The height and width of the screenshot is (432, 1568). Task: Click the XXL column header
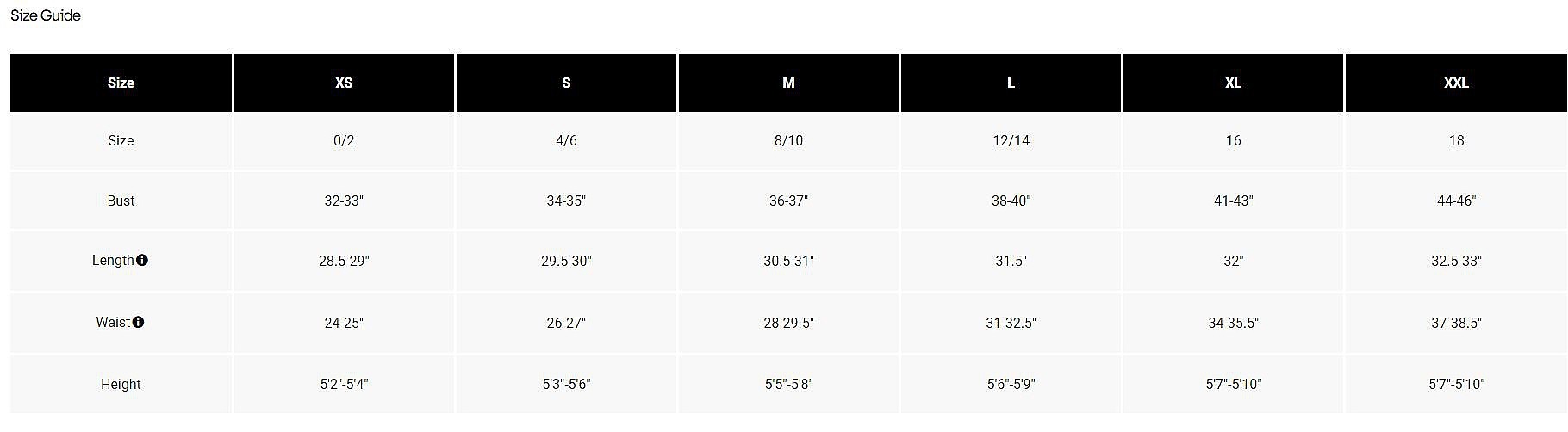1456,83
